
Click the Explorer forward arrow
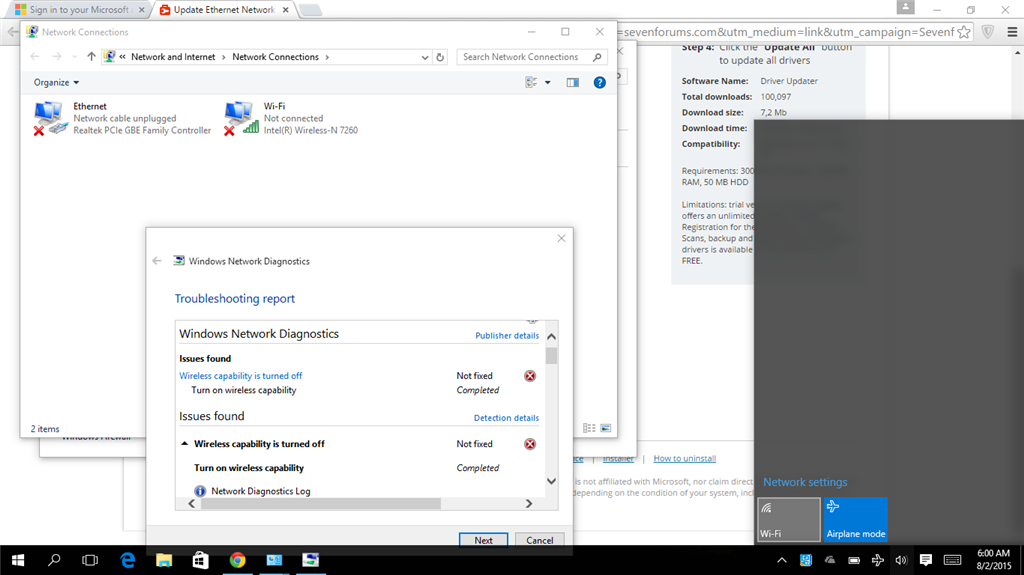click(x=57, y=57)
